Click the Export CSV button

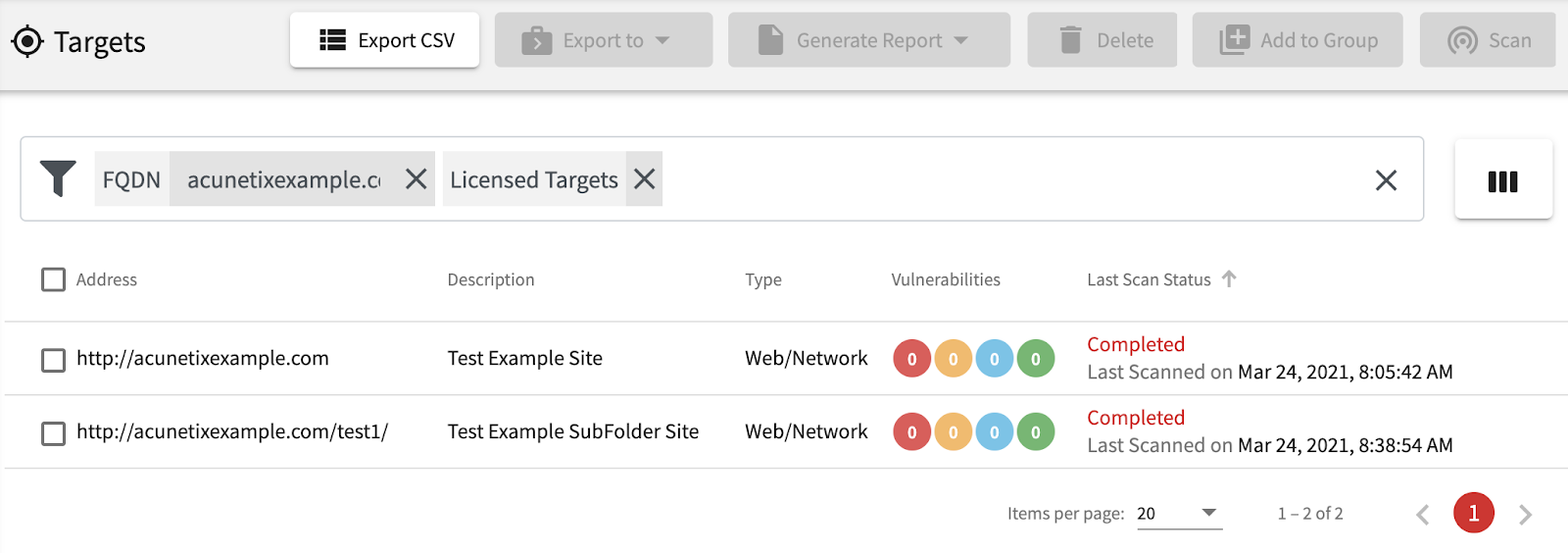click(x=384, y=40)
